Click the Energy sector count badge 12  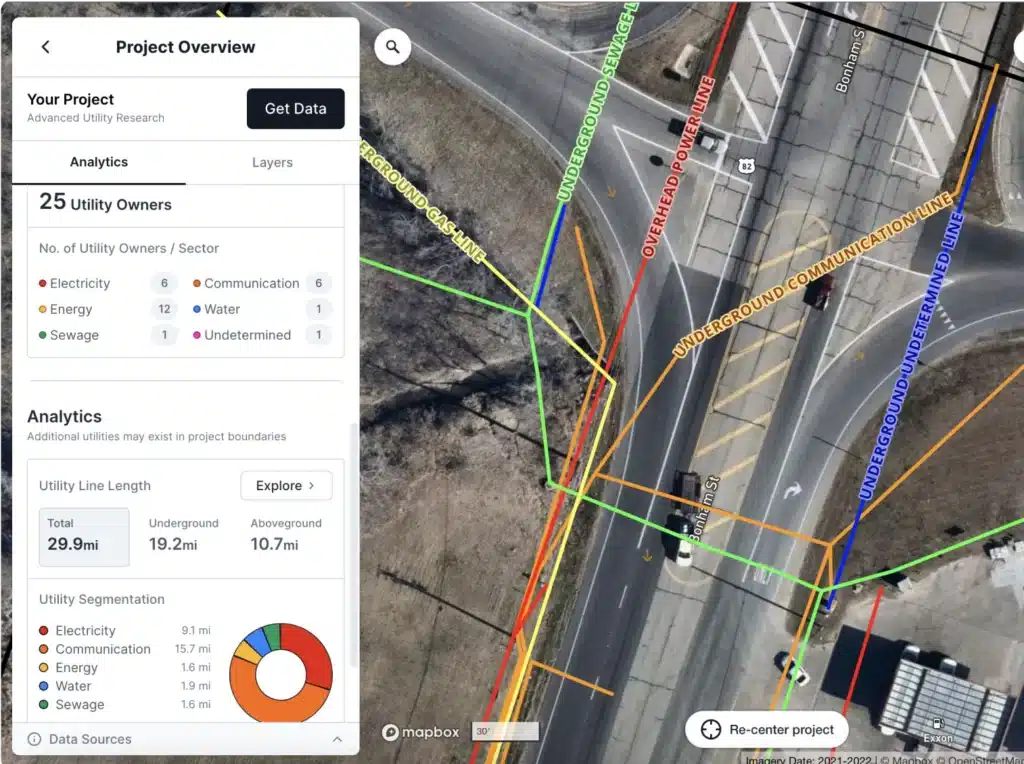(x=164, y=309)
